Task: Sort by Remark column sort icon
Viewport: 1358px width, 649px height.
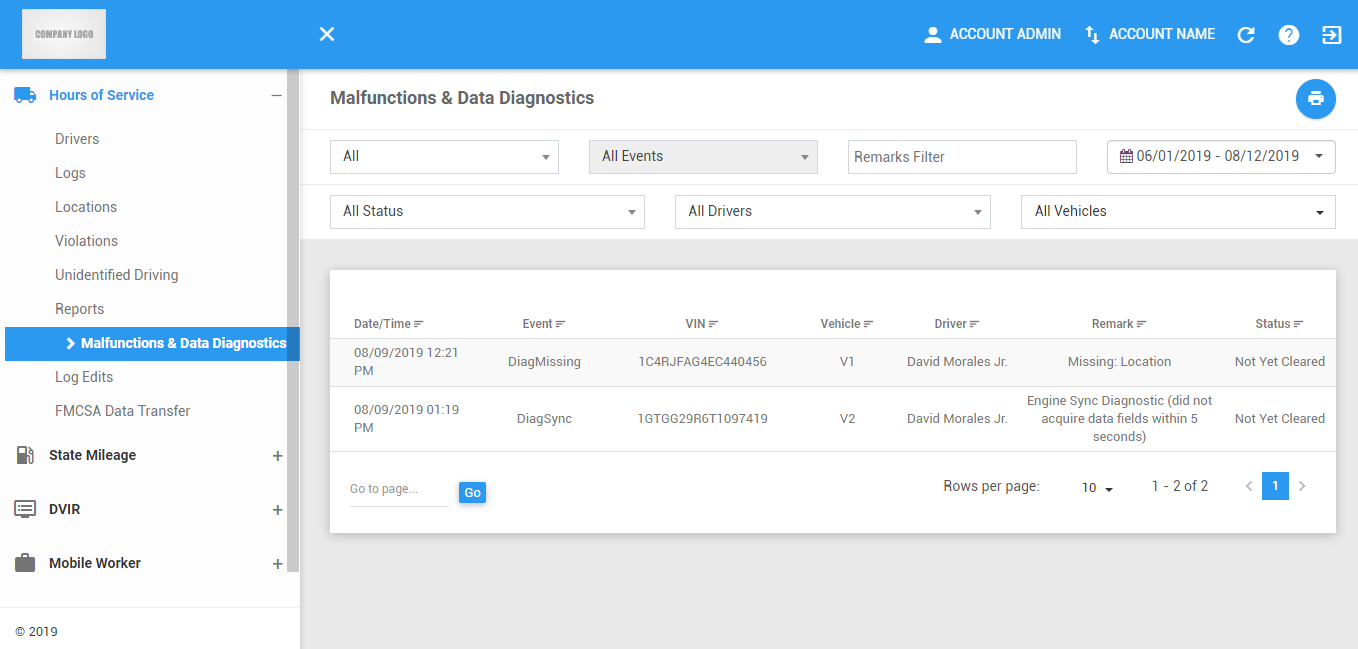Action: (1142, 324)
